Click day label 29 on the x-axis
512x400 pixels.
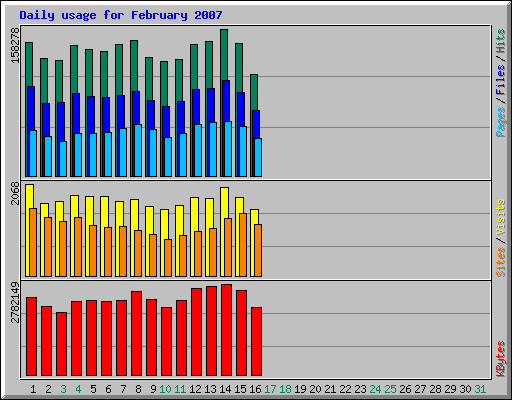450,389
